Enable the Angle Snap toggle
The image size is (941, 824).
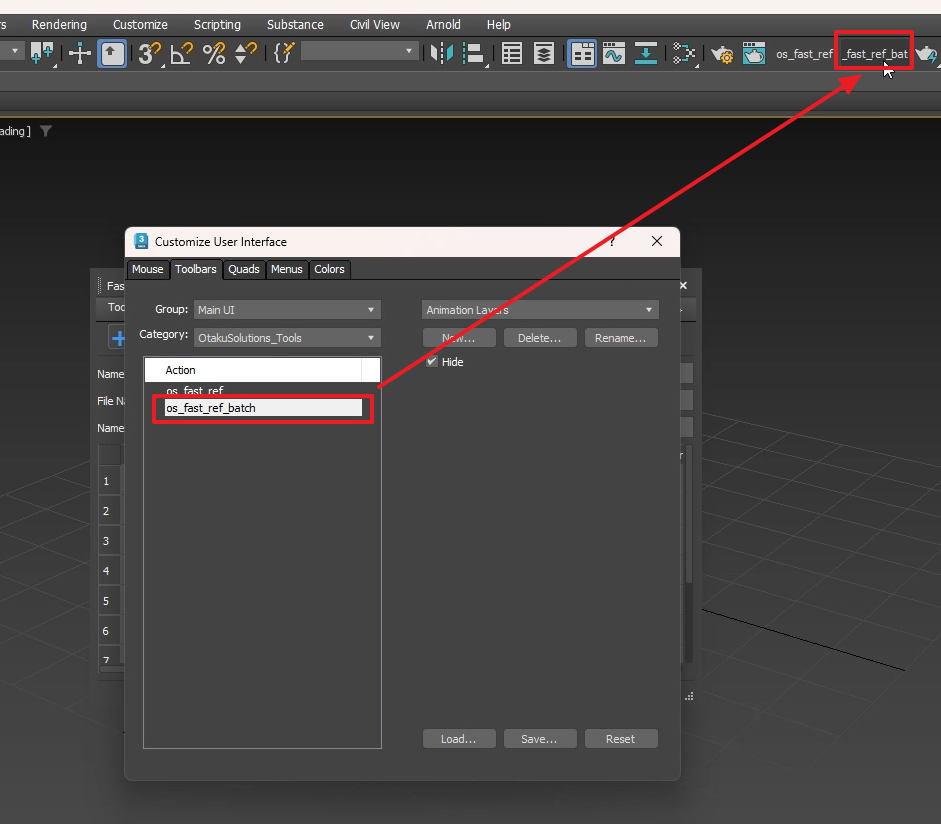pyautogui.click(x=182, y=54)
